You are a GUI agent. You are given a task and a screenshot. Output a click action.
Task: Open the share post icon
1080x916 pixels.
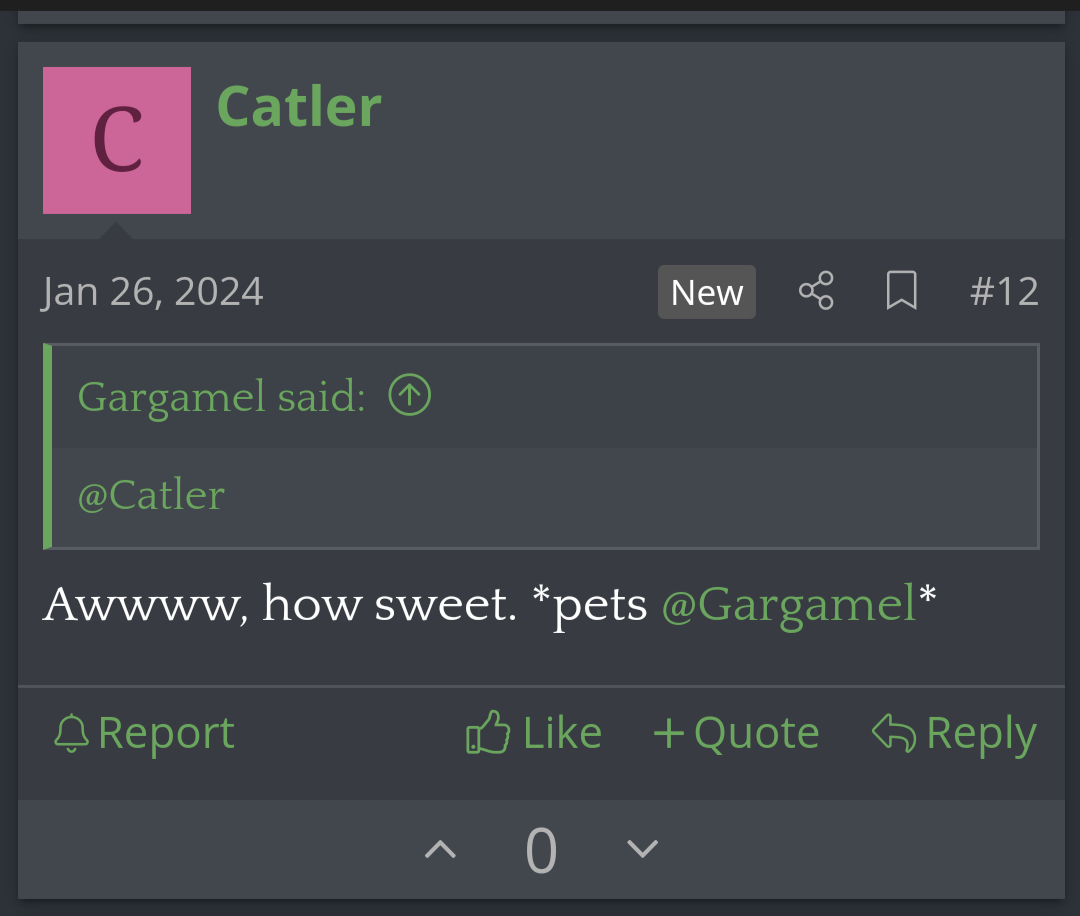pyautogui.click(x=816, y=292)
